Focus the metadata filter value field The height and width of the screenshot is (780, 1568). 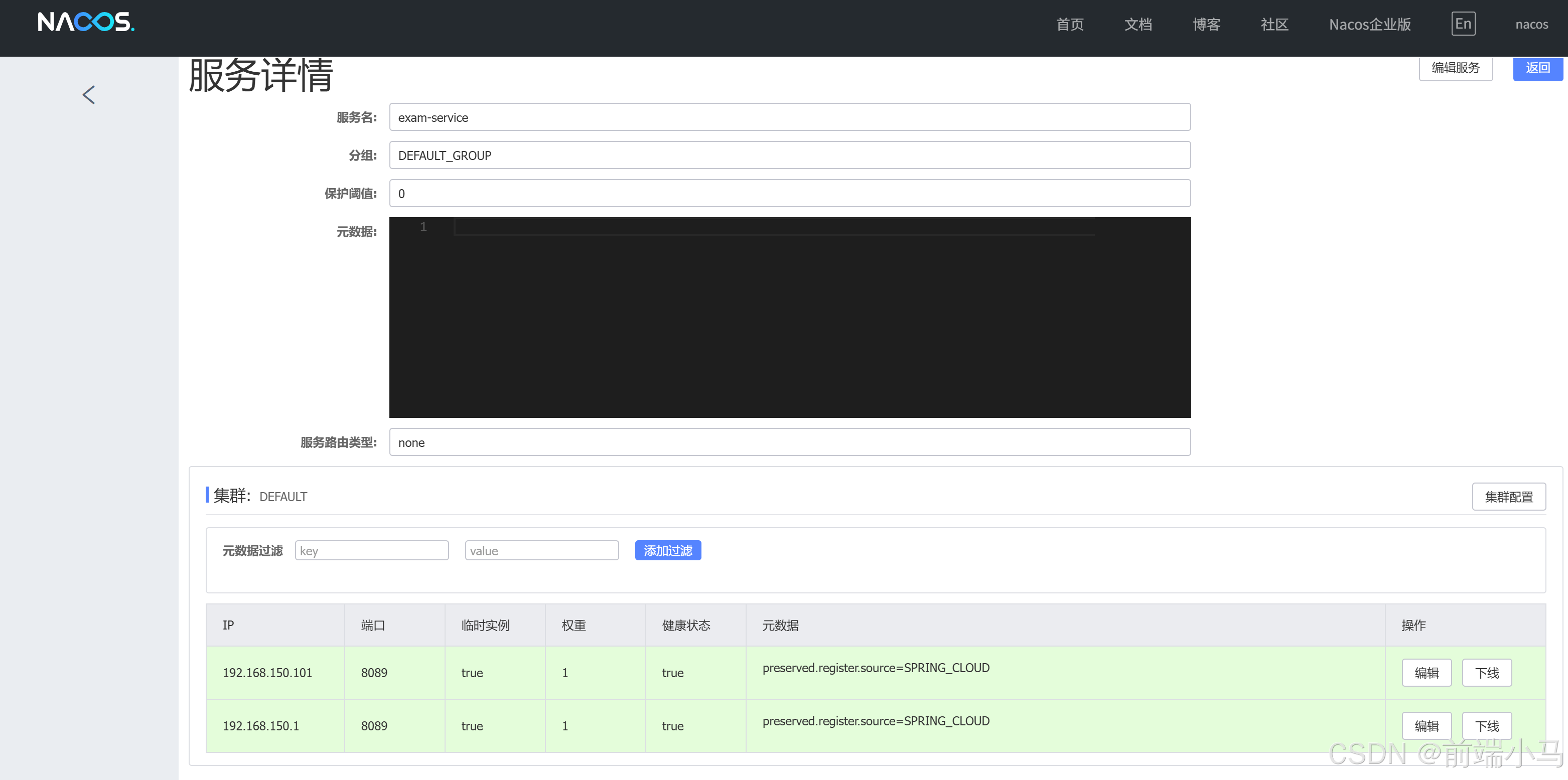[x=541, y=550]
